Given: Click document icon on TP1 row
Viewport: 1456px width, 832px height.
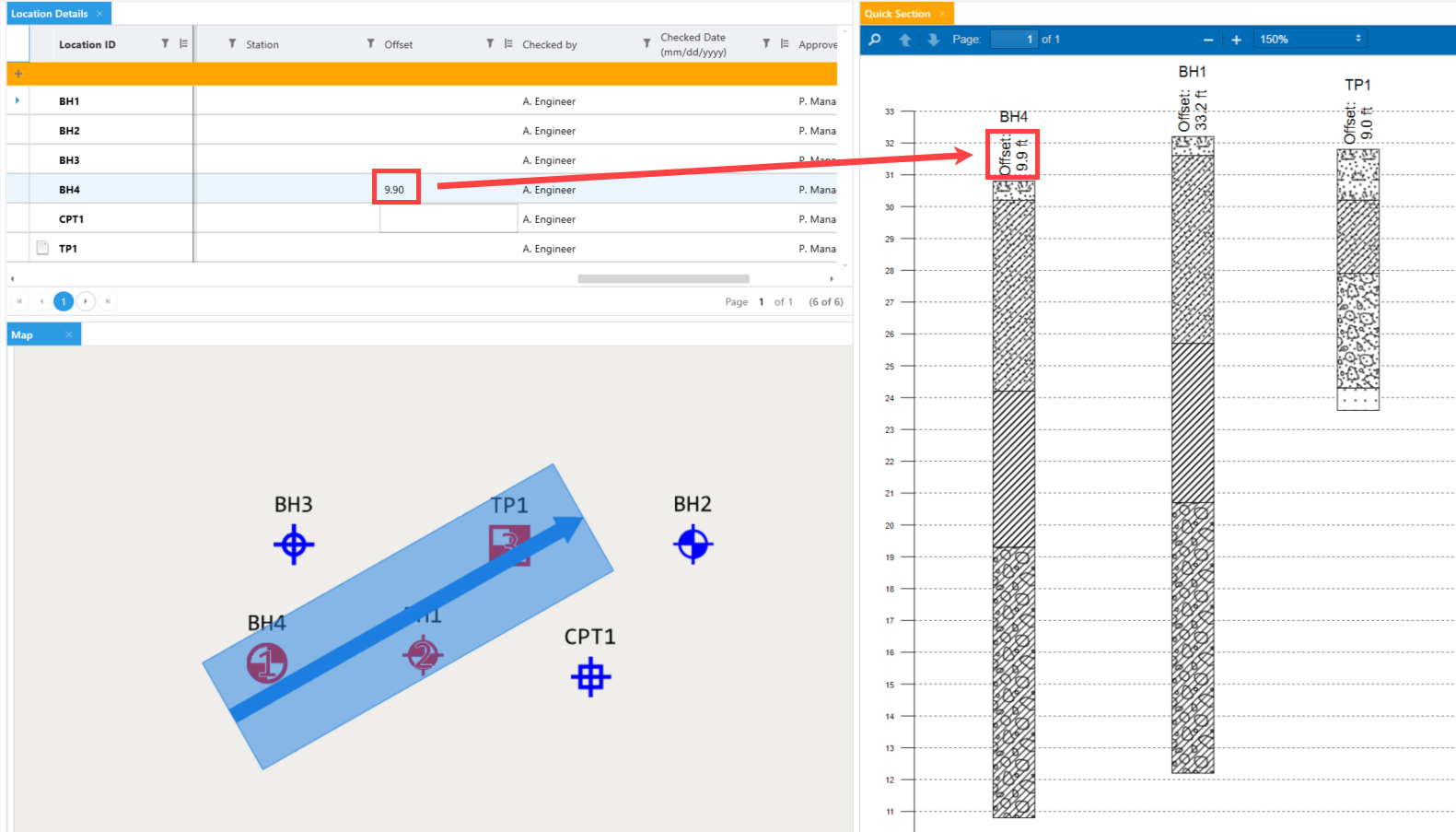Looking at the screenshot, I should point(42,248).
